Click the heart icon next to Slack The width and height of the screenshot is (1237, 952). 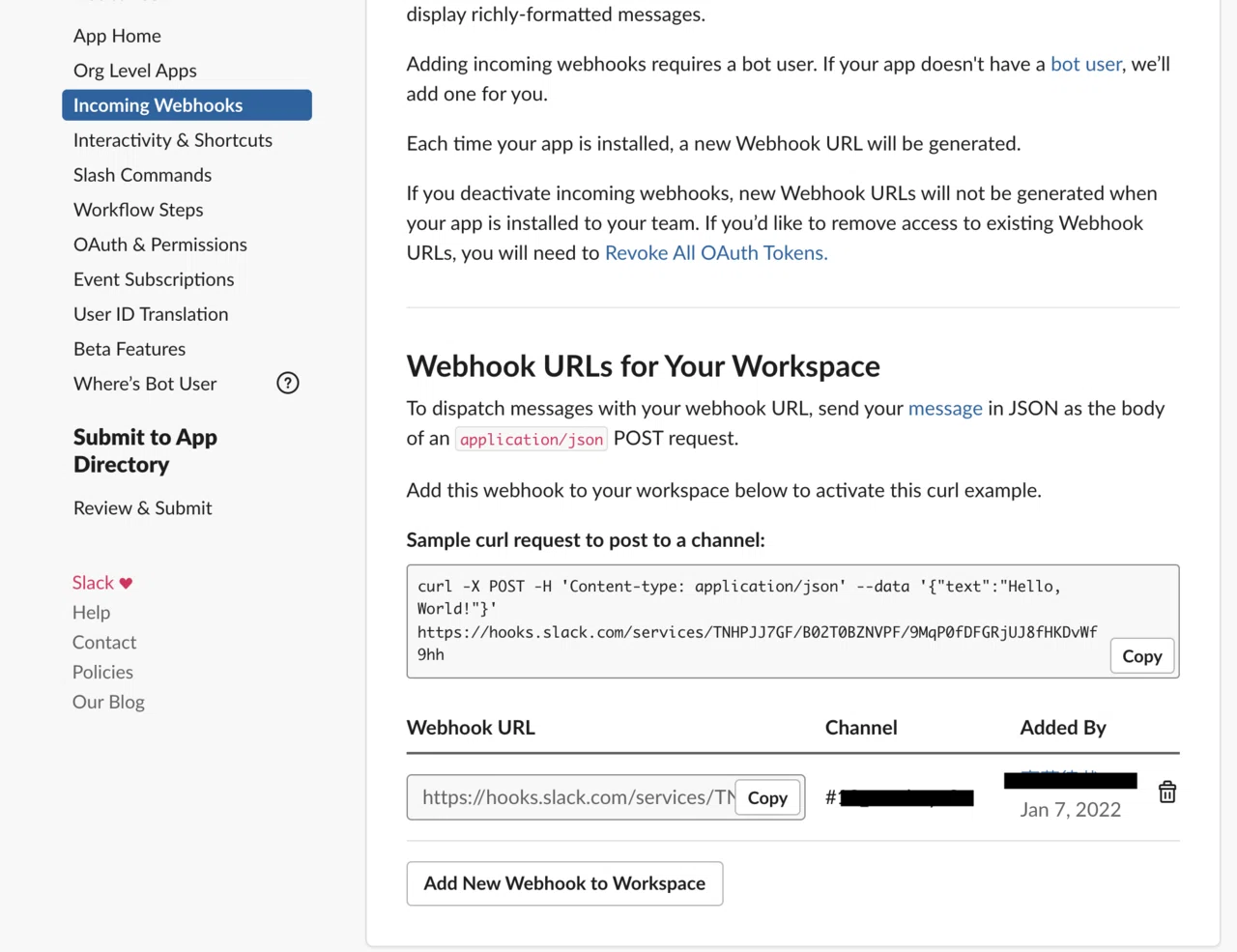coord(126,583)
